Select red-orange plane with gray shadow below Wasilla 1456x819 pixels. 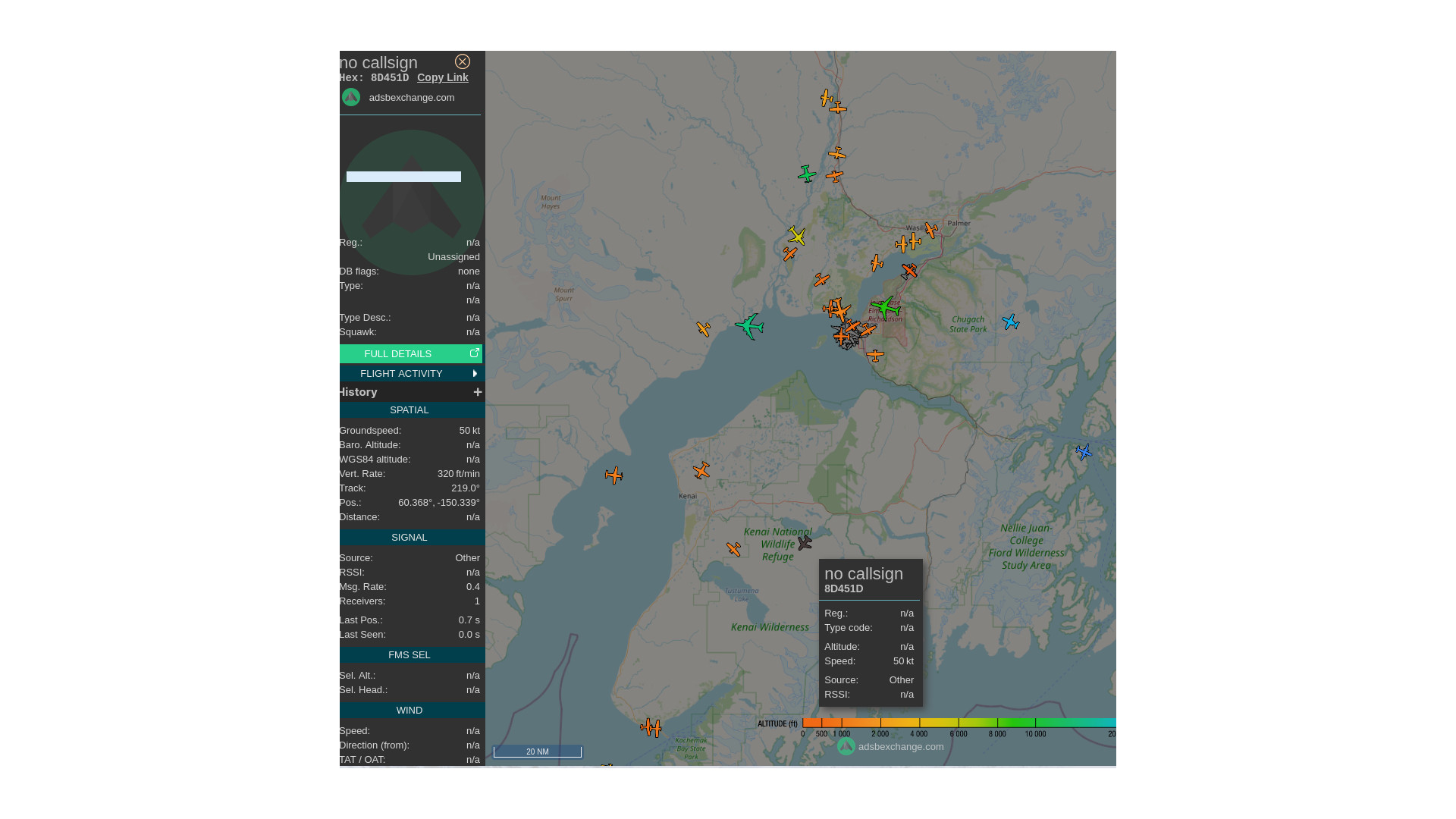908,271
